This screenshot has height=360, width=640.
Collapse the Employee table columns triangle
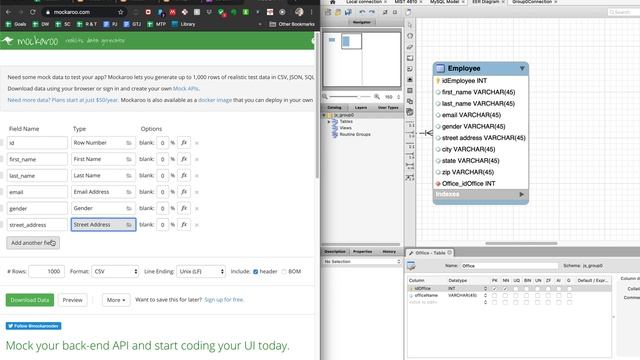click(522, 69)
